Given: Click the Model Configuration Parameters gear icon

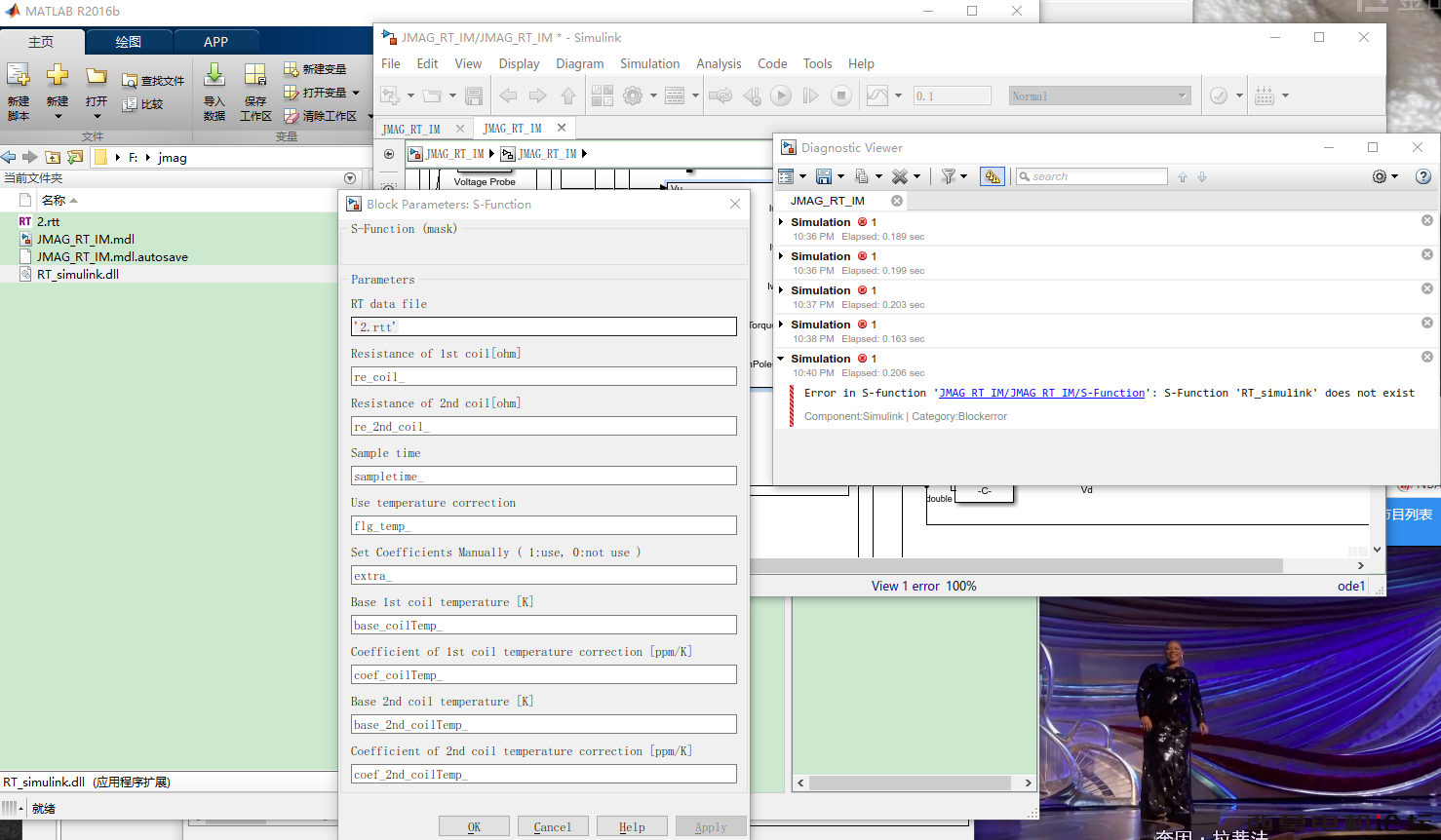Looking at the screenshot, I should coord(633,95).
